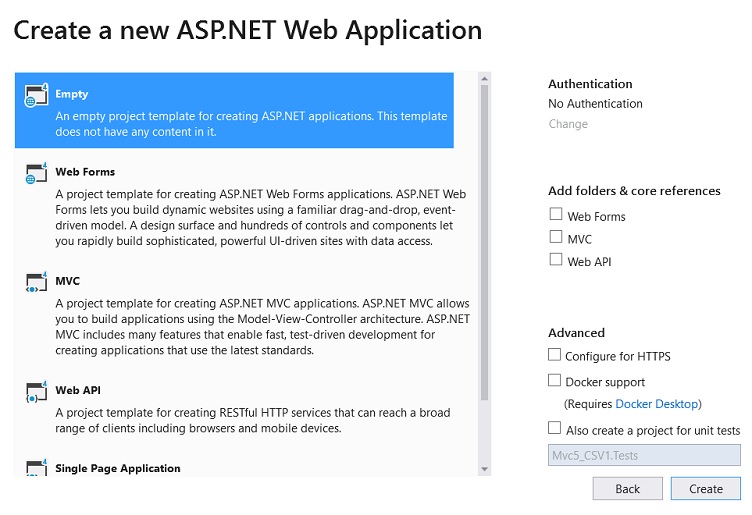
Task: Click the Web Forms template description paragraph
Action: click(x=260, y=217)
